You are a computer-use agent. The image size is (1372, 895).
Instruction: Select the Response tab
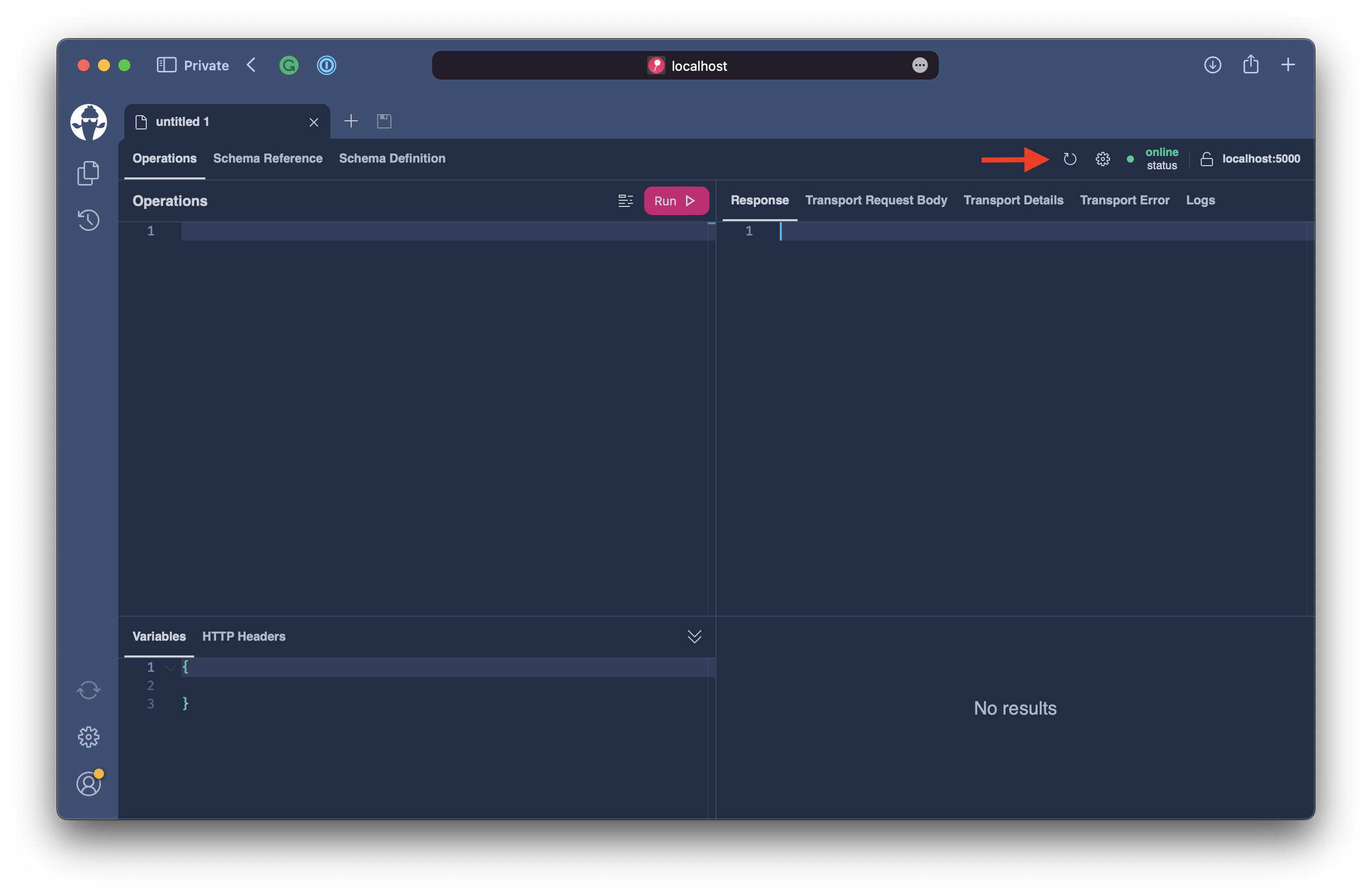[x=759, y=200]
